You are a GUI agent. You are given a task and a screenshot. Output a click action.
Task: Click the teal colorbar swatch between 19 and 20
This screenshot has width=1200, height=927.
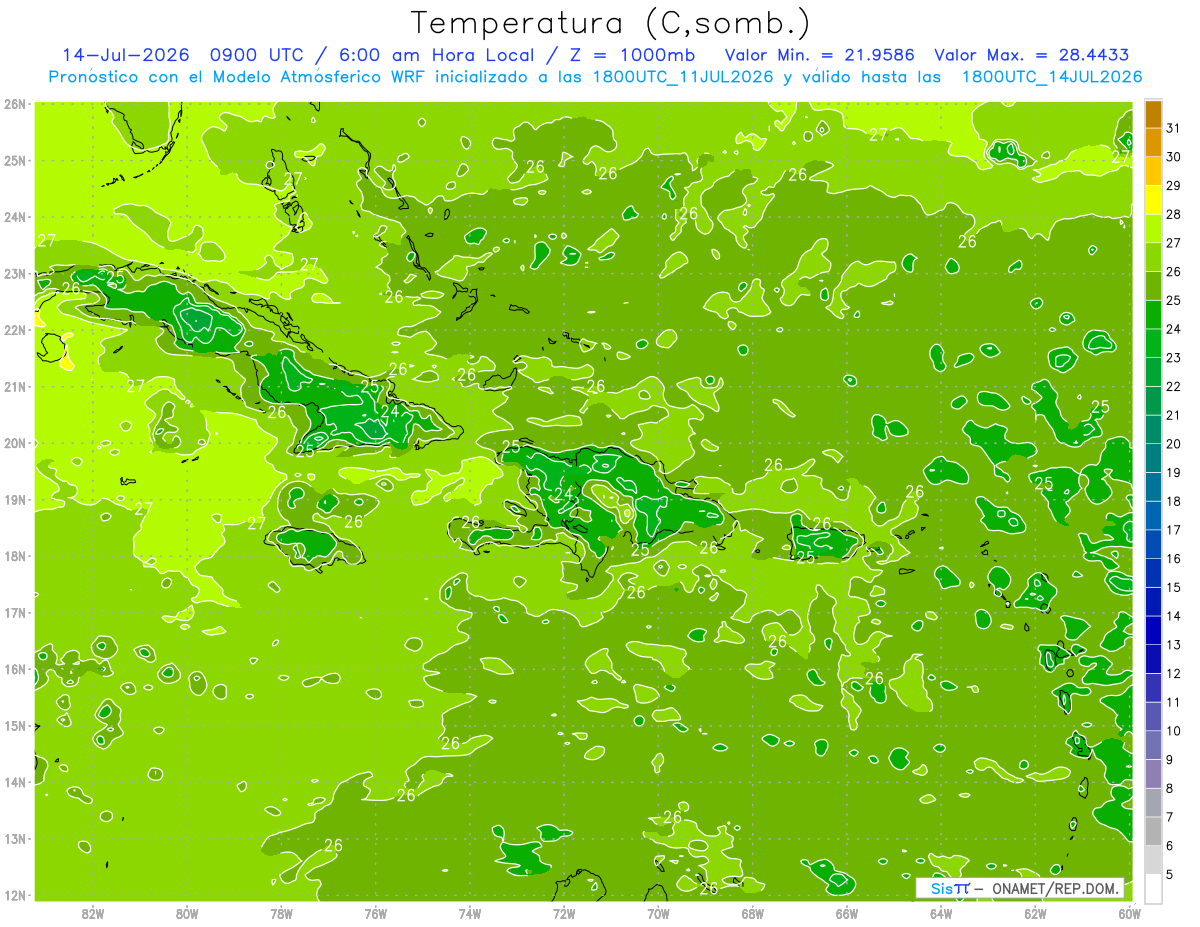(1153, 458)
